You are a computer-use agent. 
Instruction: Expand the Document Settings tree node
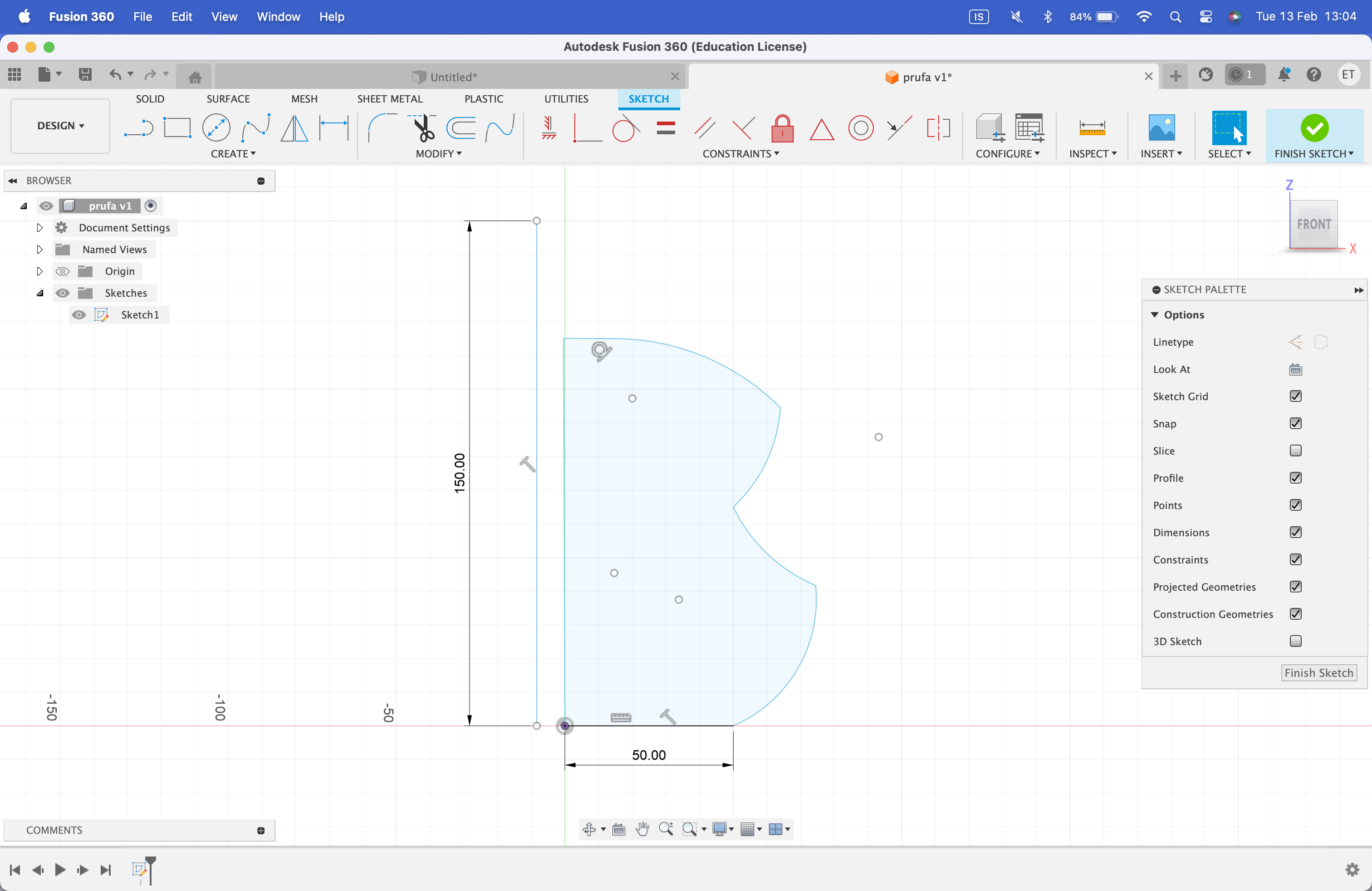[39, 228]
